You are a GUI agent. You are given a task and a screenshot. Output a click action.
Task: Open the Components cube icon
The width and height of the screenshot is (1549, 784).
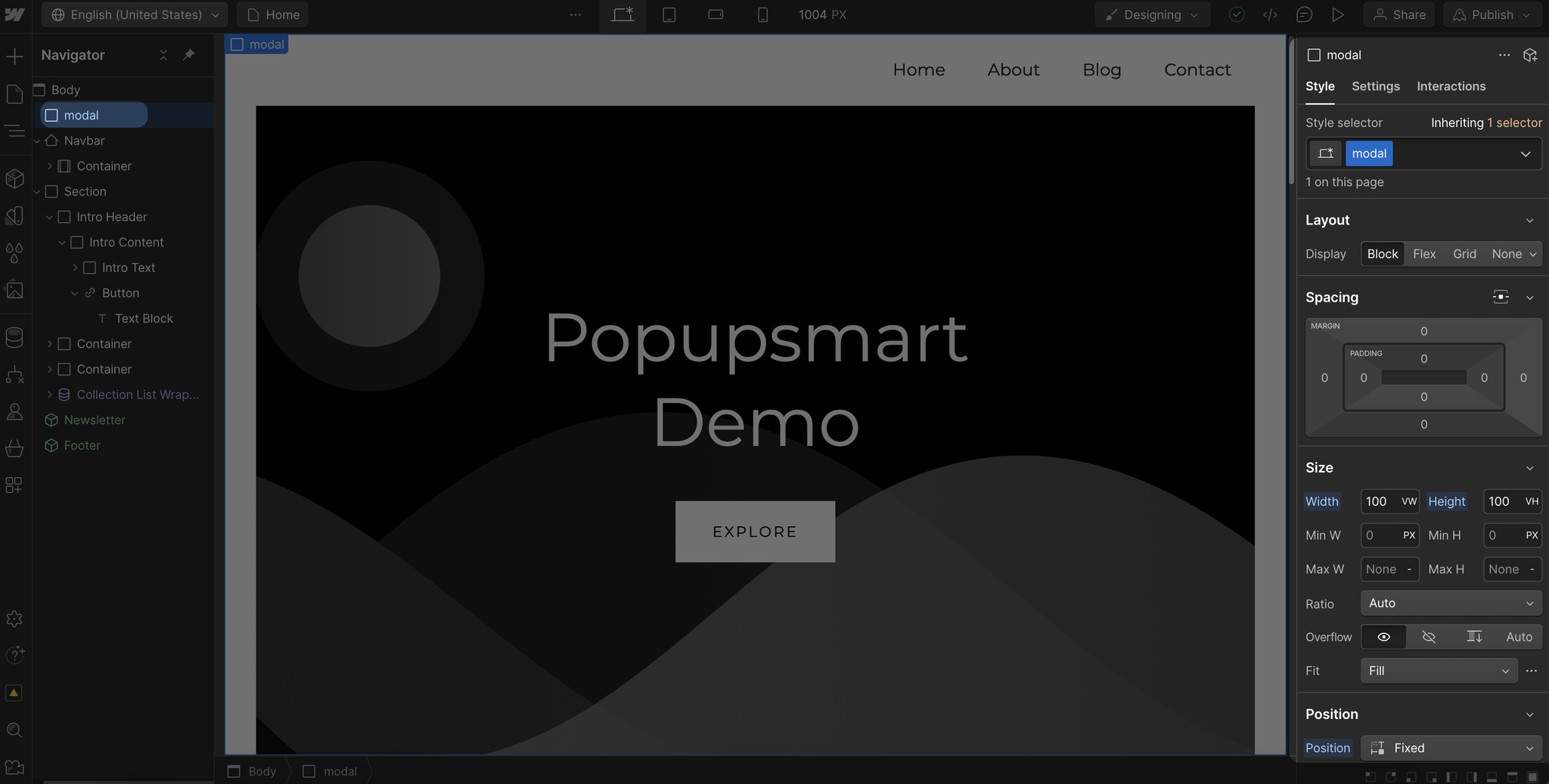[x=14, y=178]
